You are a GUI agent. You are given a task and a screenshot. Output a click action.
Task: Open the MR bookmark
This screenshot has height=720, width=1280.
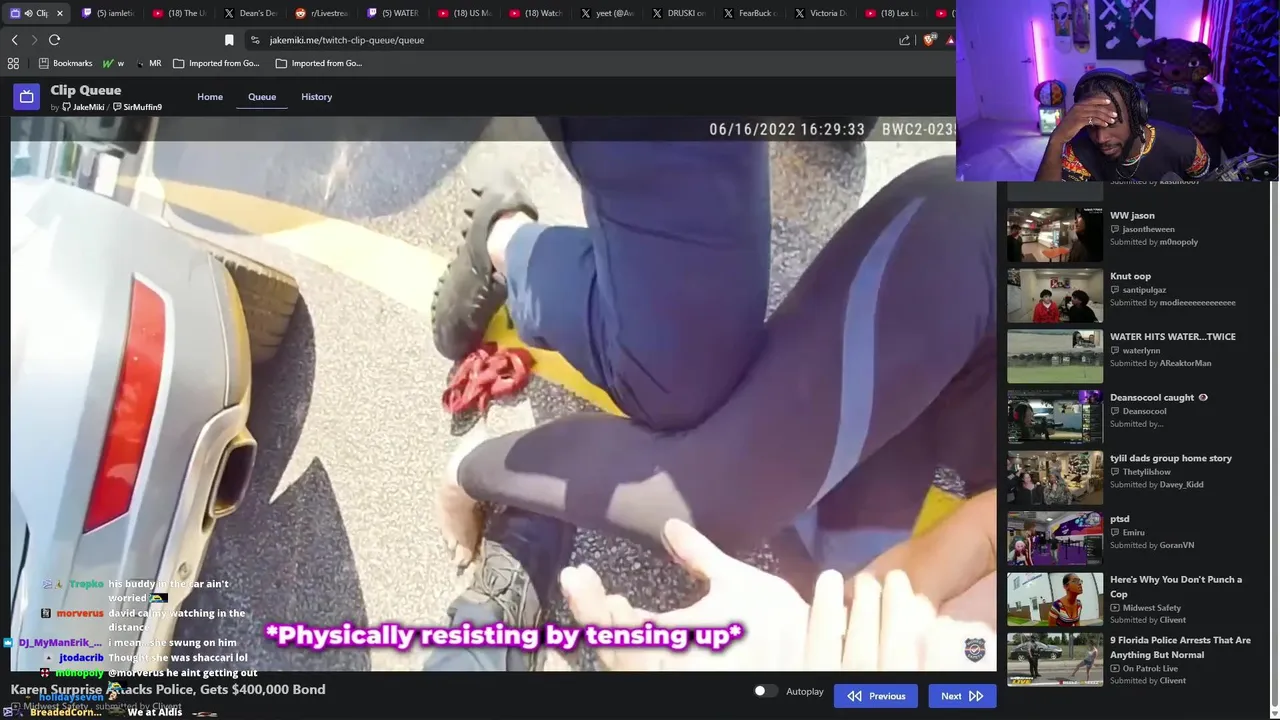point(148,63)
